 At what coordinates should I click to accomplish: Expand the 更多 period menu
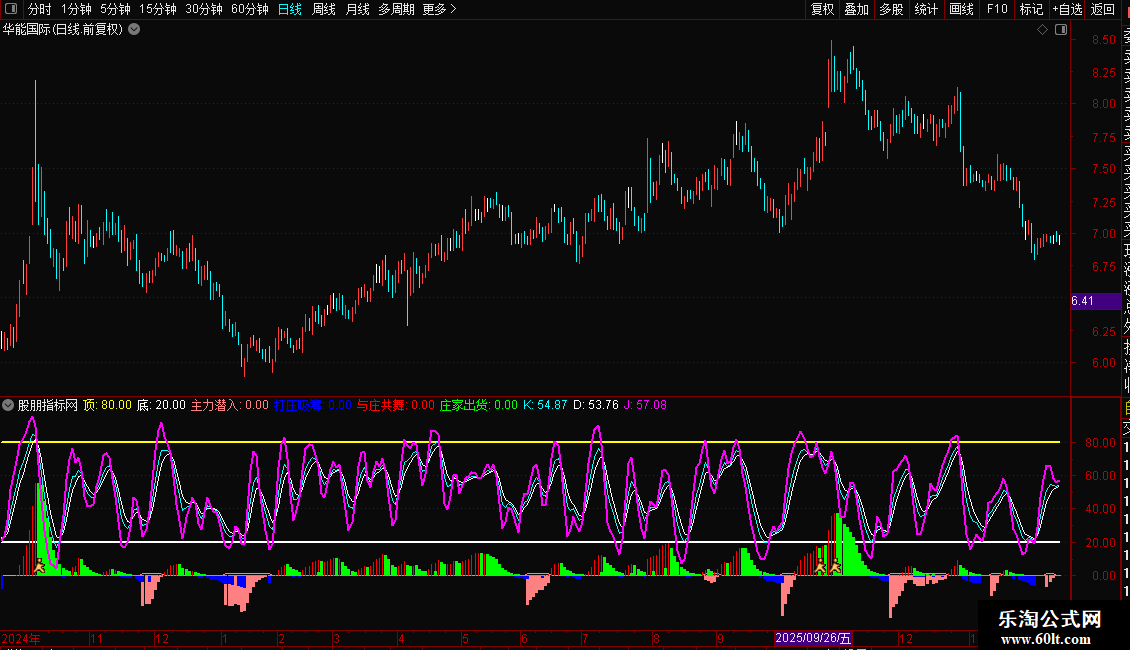[440, 9]
